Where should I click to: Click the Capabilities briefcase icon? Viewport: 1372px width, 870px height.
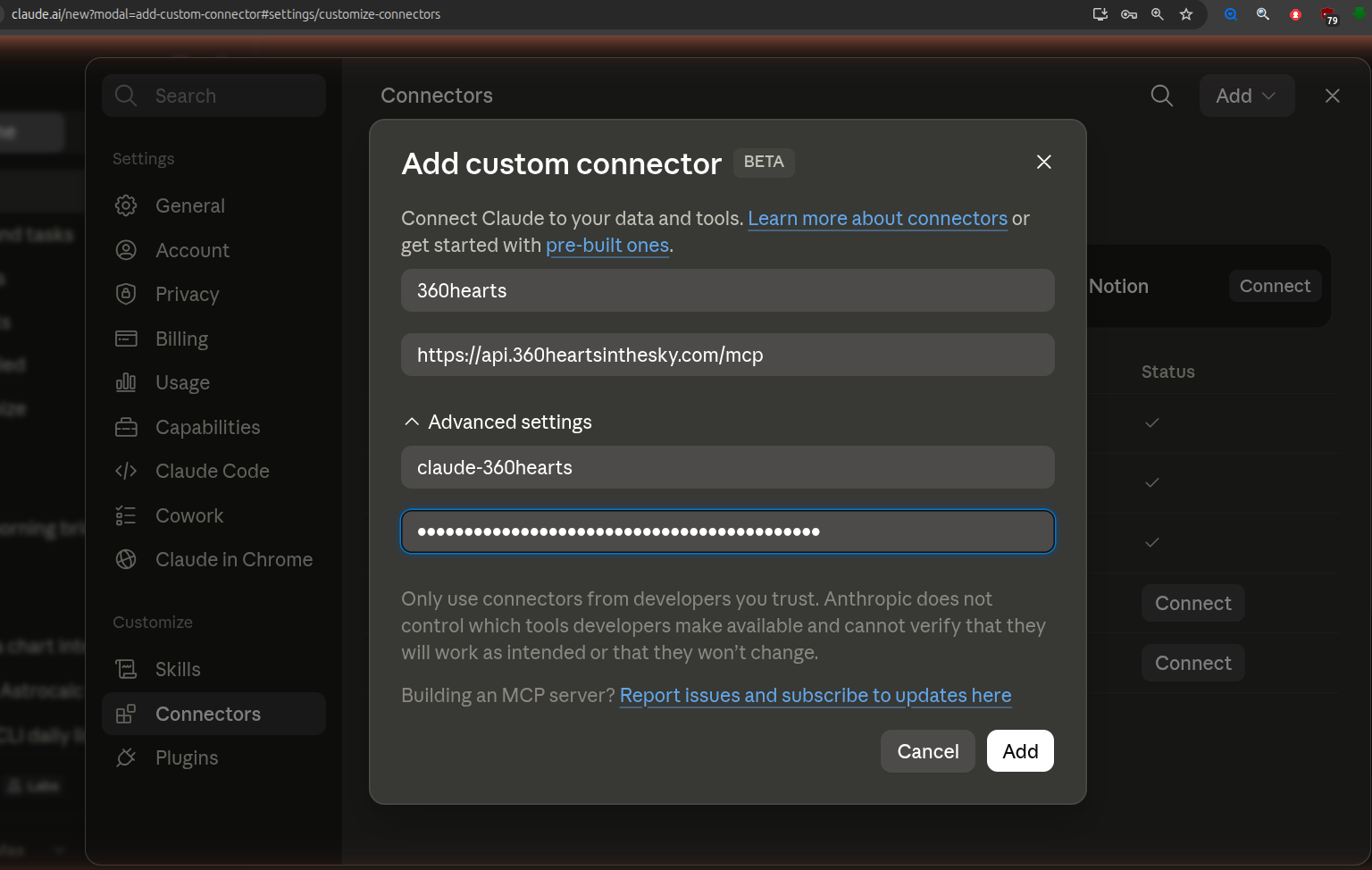coord(126,427)
